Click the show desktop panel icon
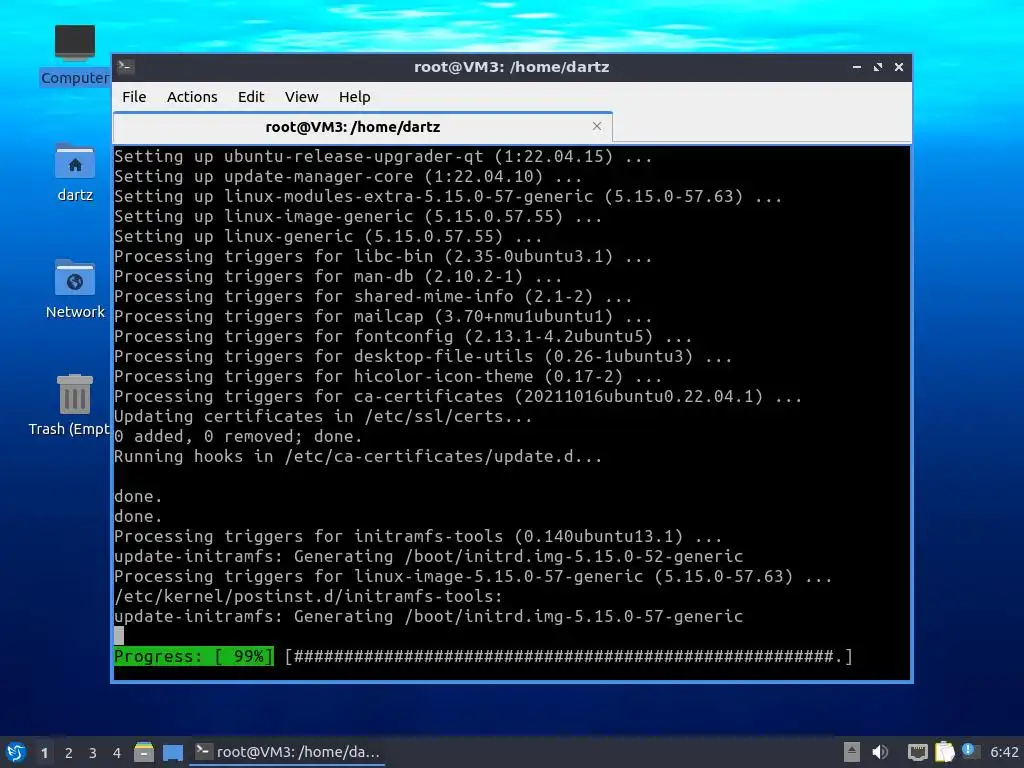The image size is (1024, 768). tap(173, 752)
